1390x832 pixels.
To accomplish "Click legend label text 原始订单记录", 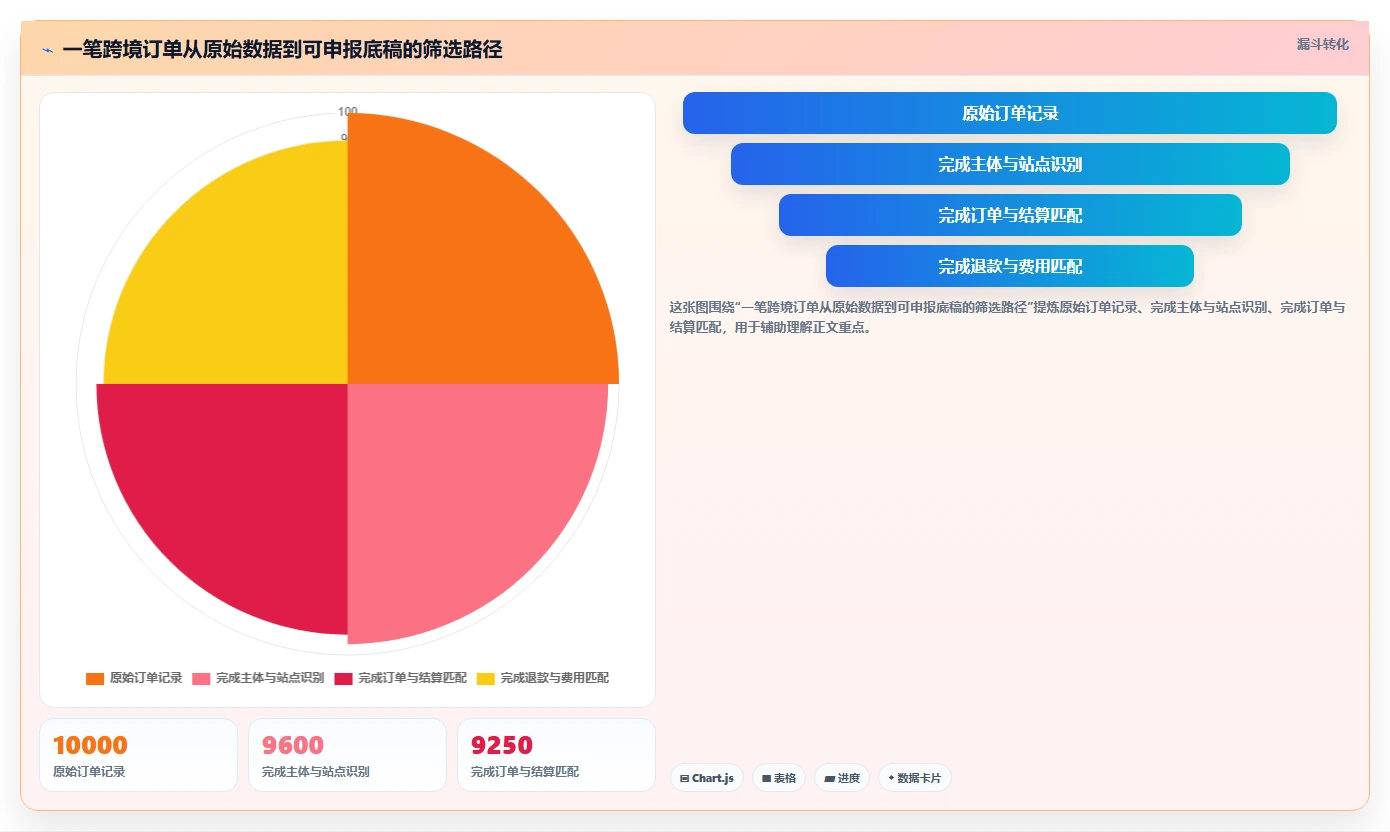I will coord(146,678).
